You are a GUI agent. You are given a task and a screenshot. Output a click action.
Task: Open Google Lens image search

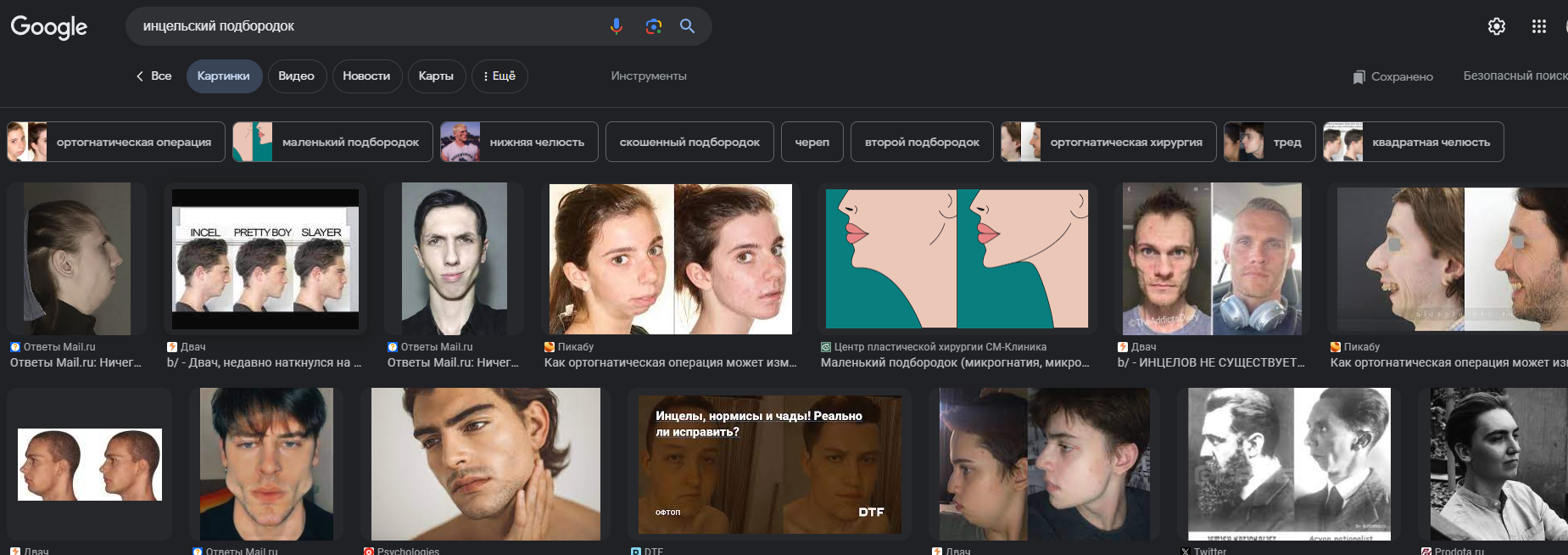point(653,26)
